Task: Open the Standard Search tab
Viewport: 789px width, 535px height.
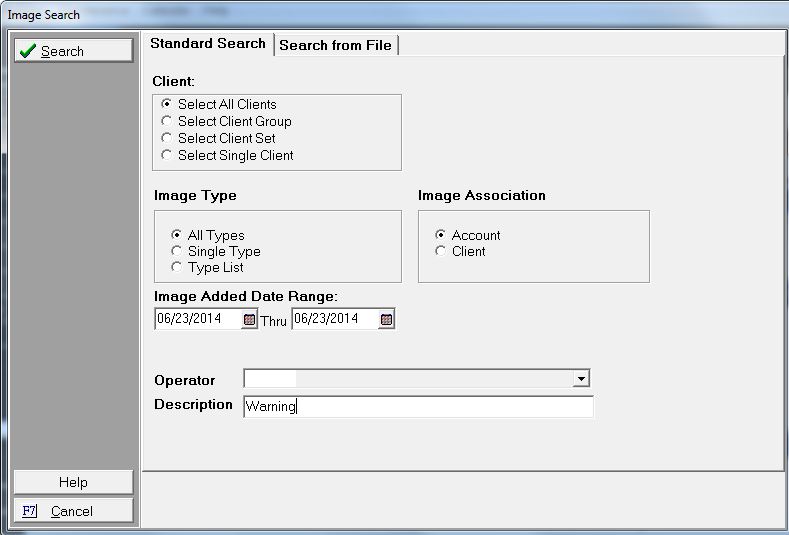Action: (208, 44)
